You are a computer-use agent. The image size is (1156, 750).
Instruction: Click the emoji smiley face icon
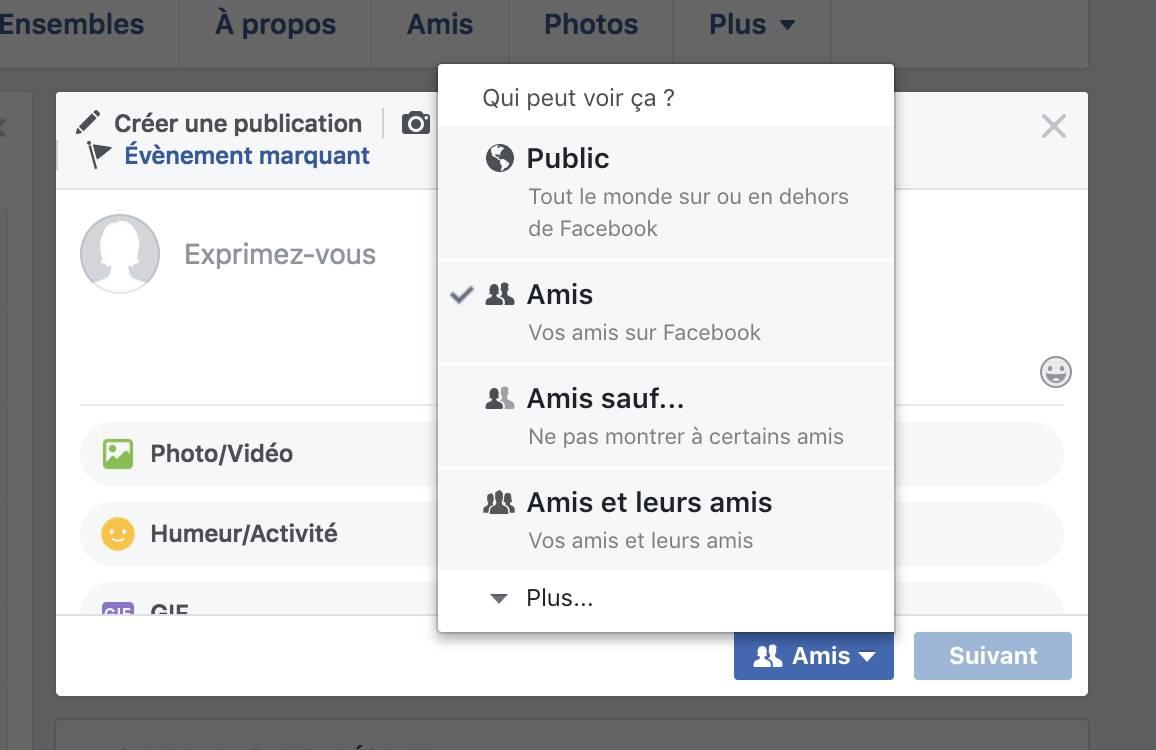click(1055, 372)
